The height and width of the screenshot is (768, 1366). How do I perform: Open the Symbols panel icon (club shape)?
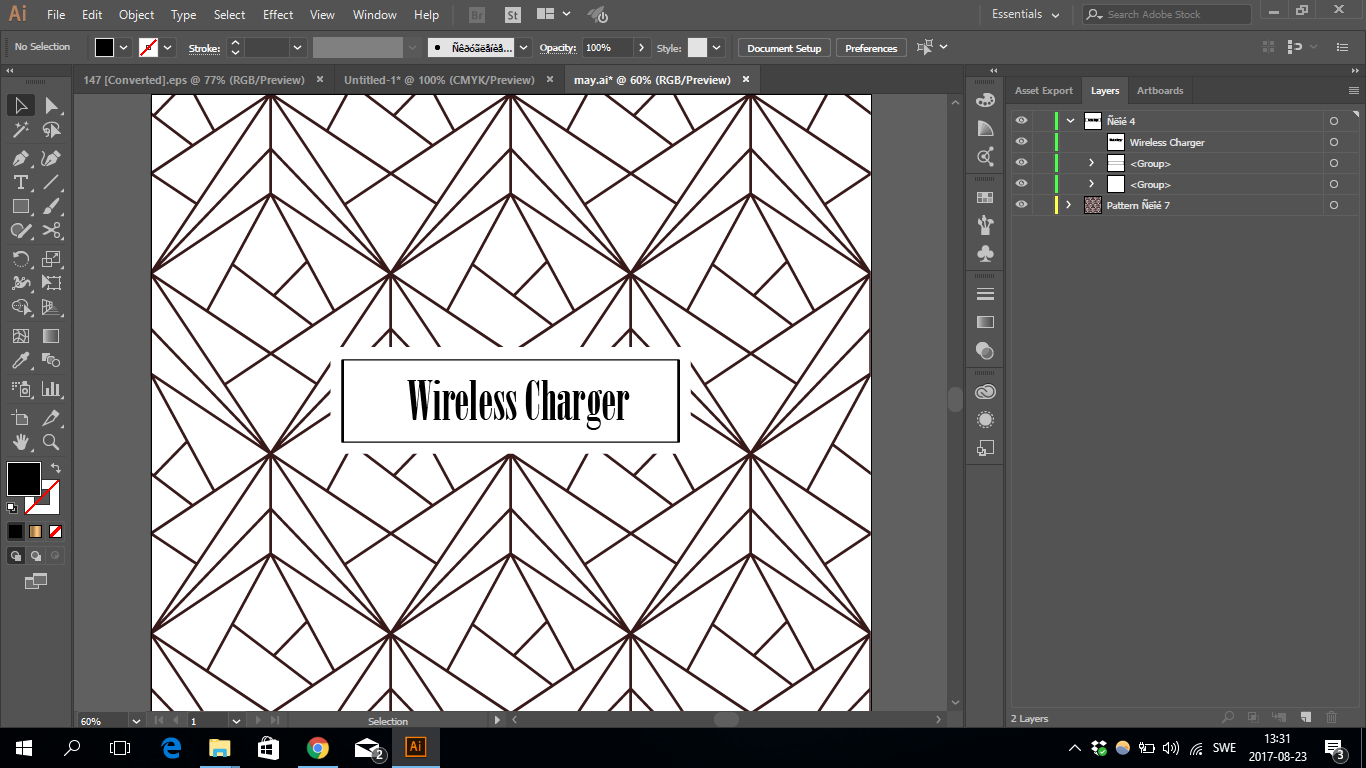[985, 253]
